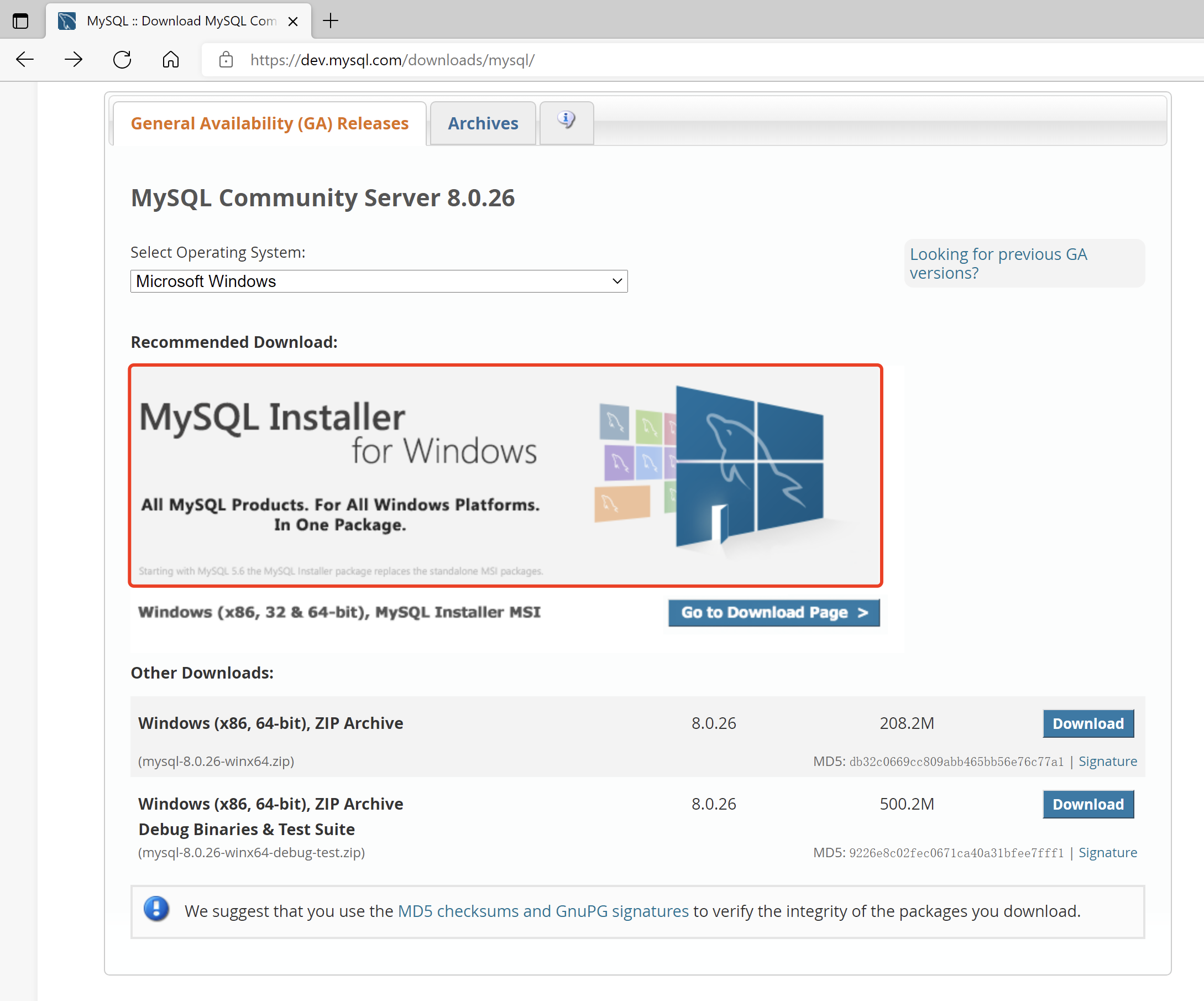
Task: Switch to the Archives tab
Action: [x=483, y=123]
